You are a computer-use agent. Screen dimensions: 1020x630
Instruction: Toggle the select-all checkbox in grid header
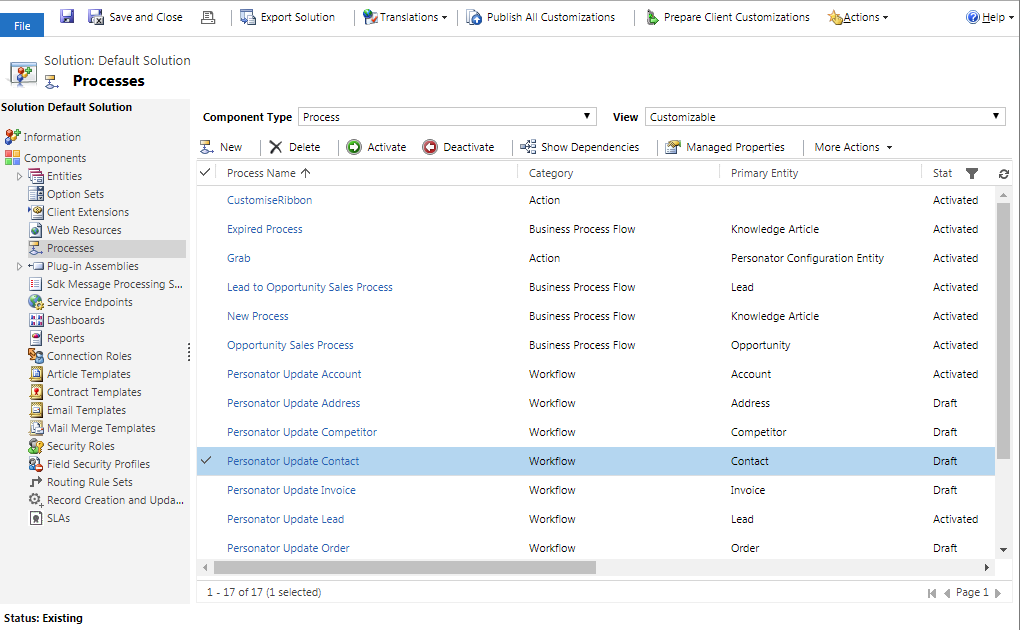[x=206, y=173]
